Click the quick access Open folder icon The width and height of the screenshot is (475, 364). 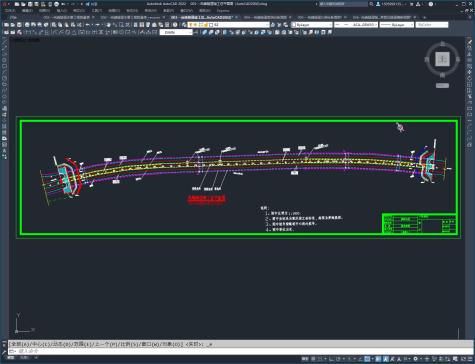pyautogui.click(x=23, y=4)
